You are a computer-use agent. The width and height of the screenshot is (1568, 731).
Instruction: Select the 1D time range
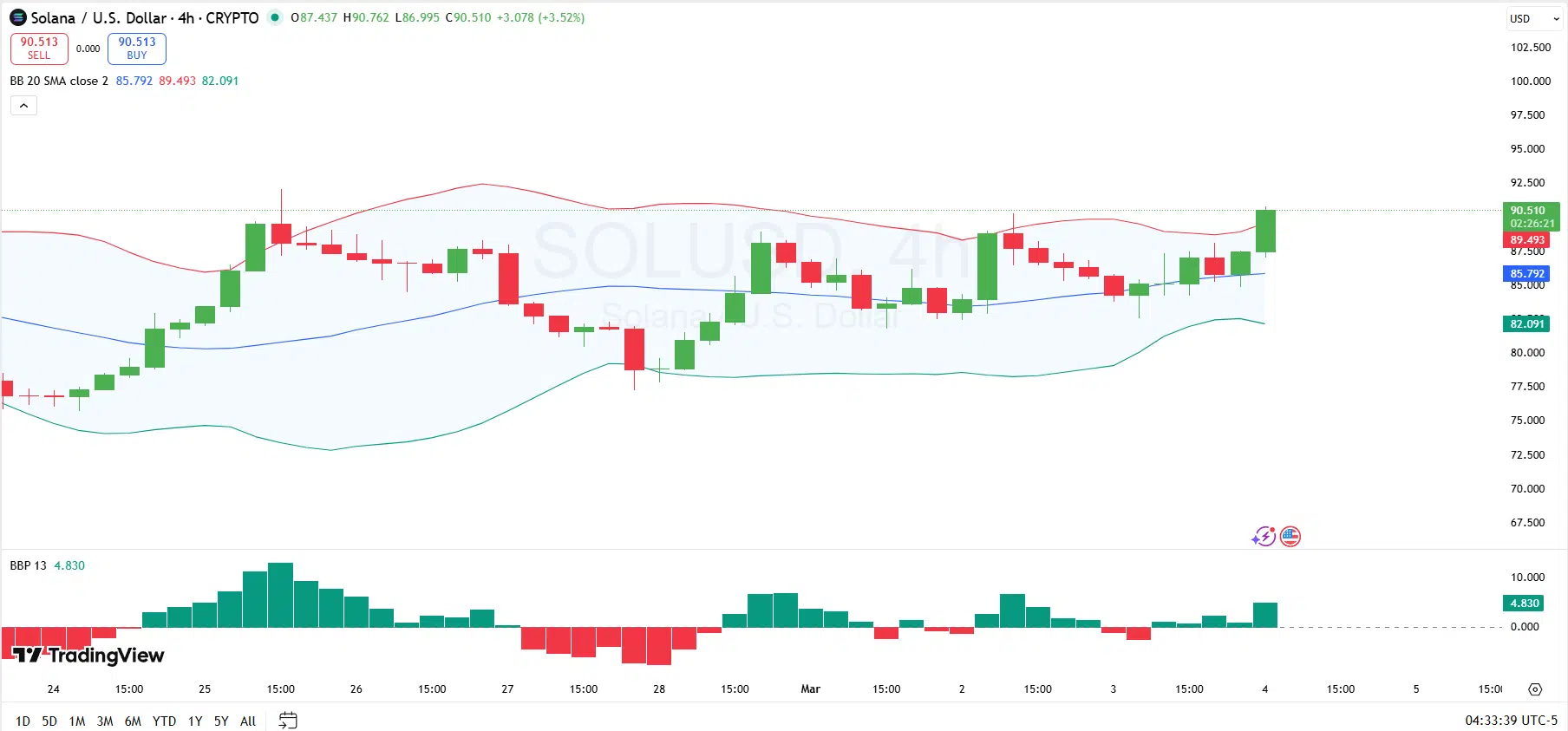click(23, 721)
